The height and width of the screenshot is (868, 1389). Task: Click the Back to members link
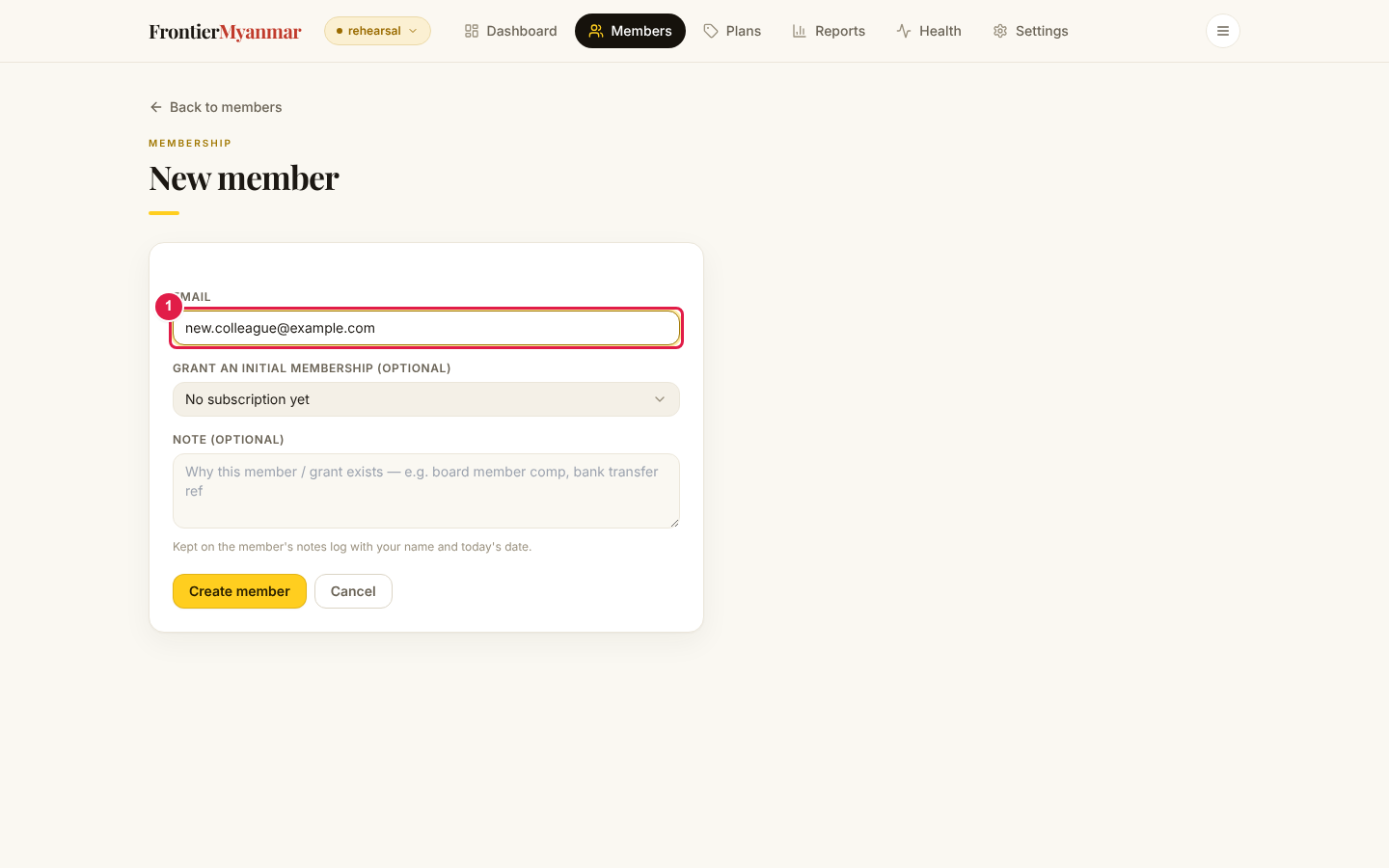(216, 107)
